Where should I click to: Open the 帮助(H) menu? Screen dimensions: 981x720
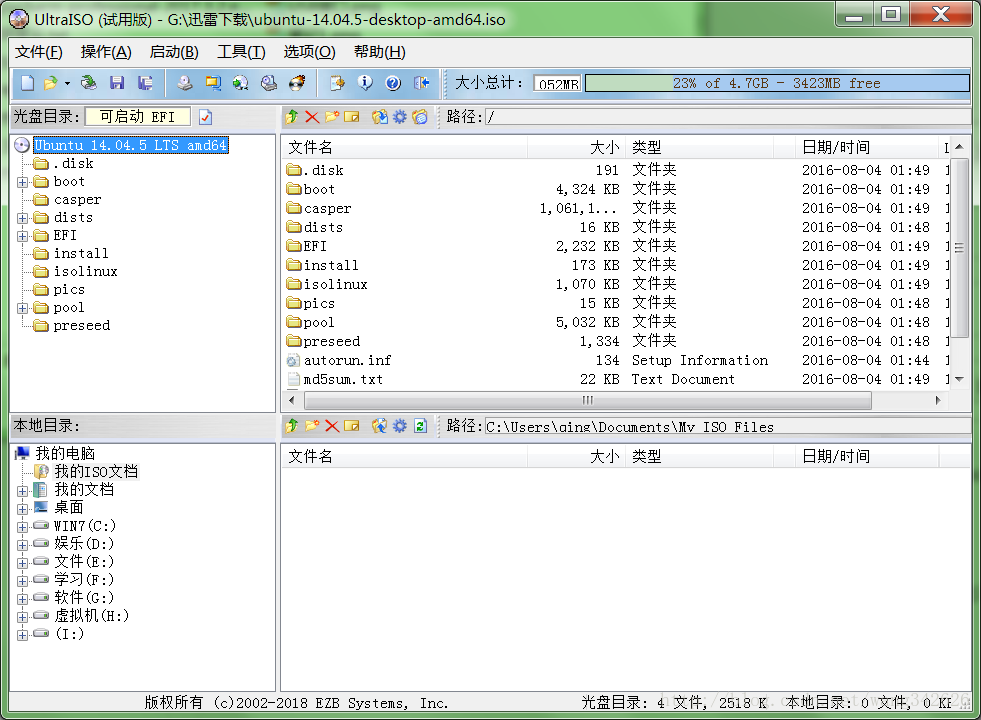point(380,52)
